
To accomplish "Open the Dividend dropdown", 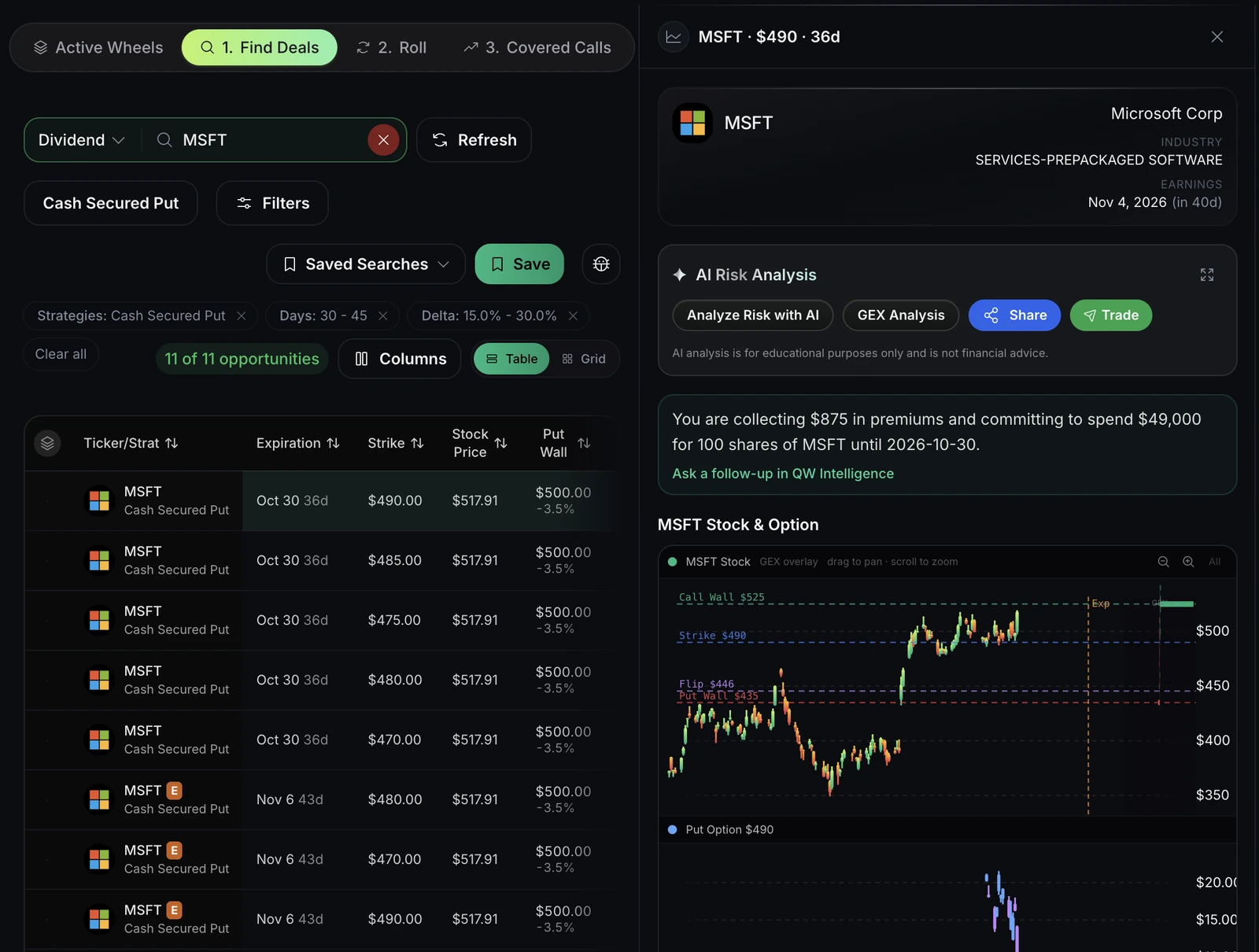I will (x=81, y=140).
